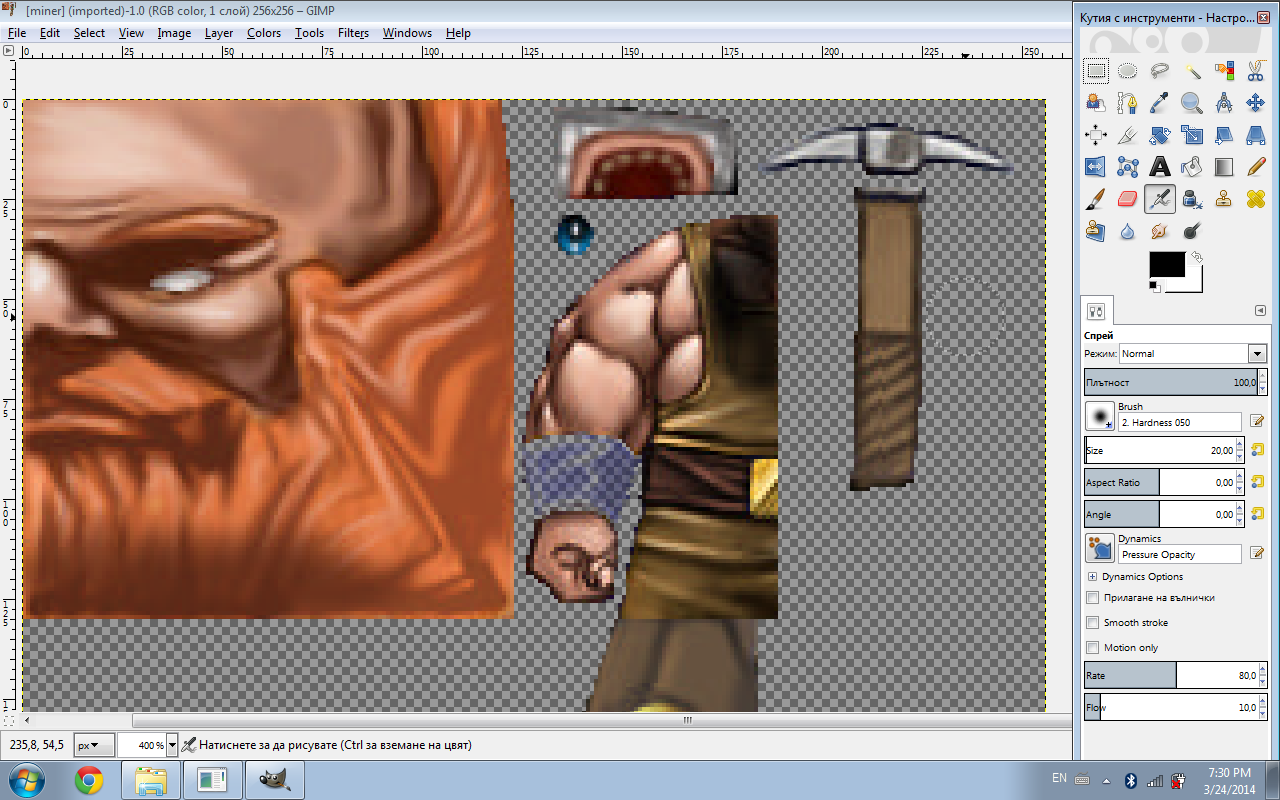This screenshot has height=800, width=1280.
Task: Open the Windows menu
Action: (407, 33)
